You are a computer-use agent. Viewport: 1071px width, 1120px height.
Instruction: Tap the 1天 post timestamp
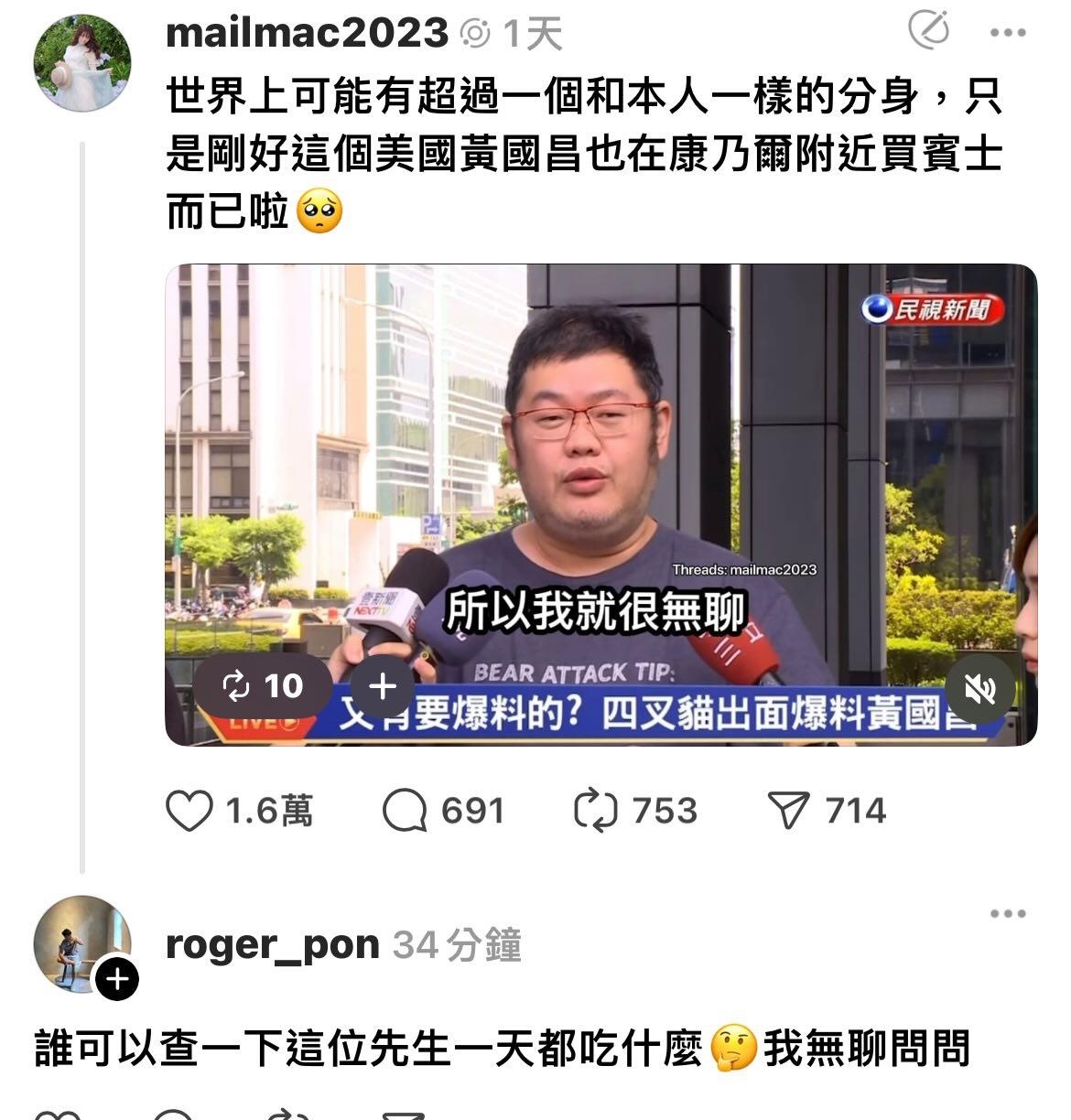pyautogui.click(x=533, y=35)
